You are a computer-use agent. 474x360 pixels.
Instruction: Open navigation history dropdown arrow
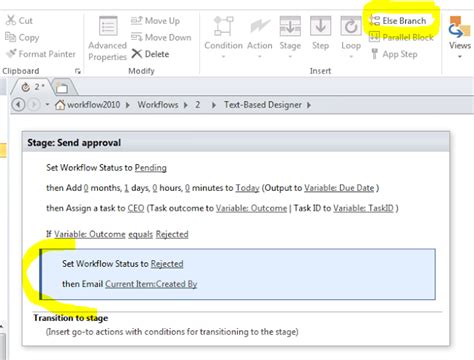click(x=47, y=105)
